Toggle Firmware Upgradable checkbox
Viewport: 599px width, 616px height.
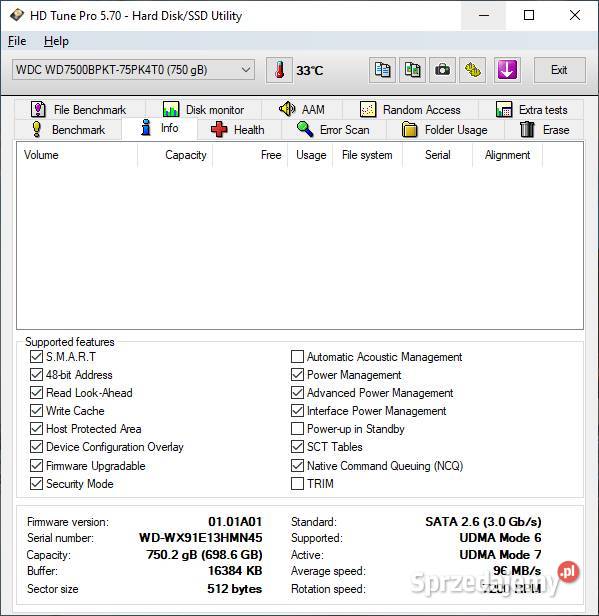tap(36, 466)
